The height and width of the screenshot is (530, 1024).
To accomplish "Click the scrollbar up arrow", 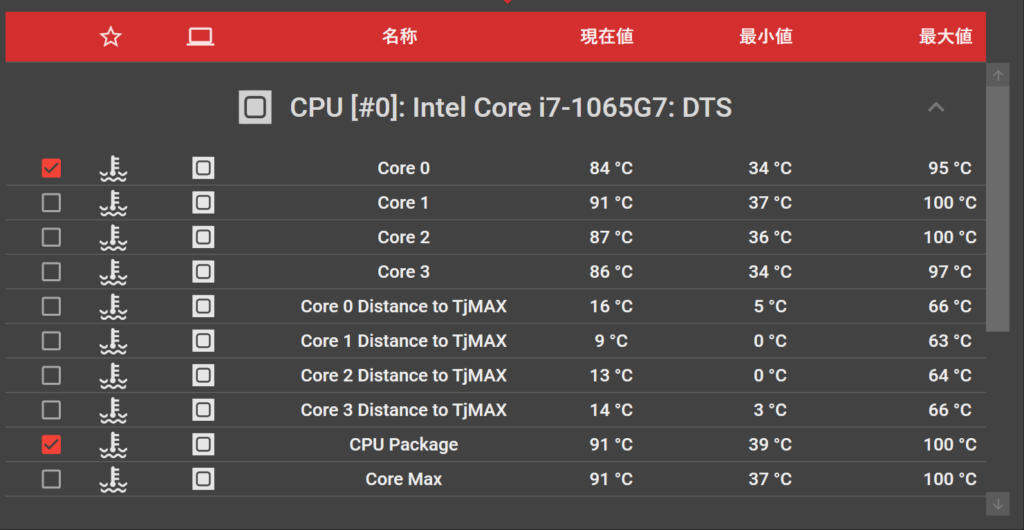I will (x=998, y=76).
